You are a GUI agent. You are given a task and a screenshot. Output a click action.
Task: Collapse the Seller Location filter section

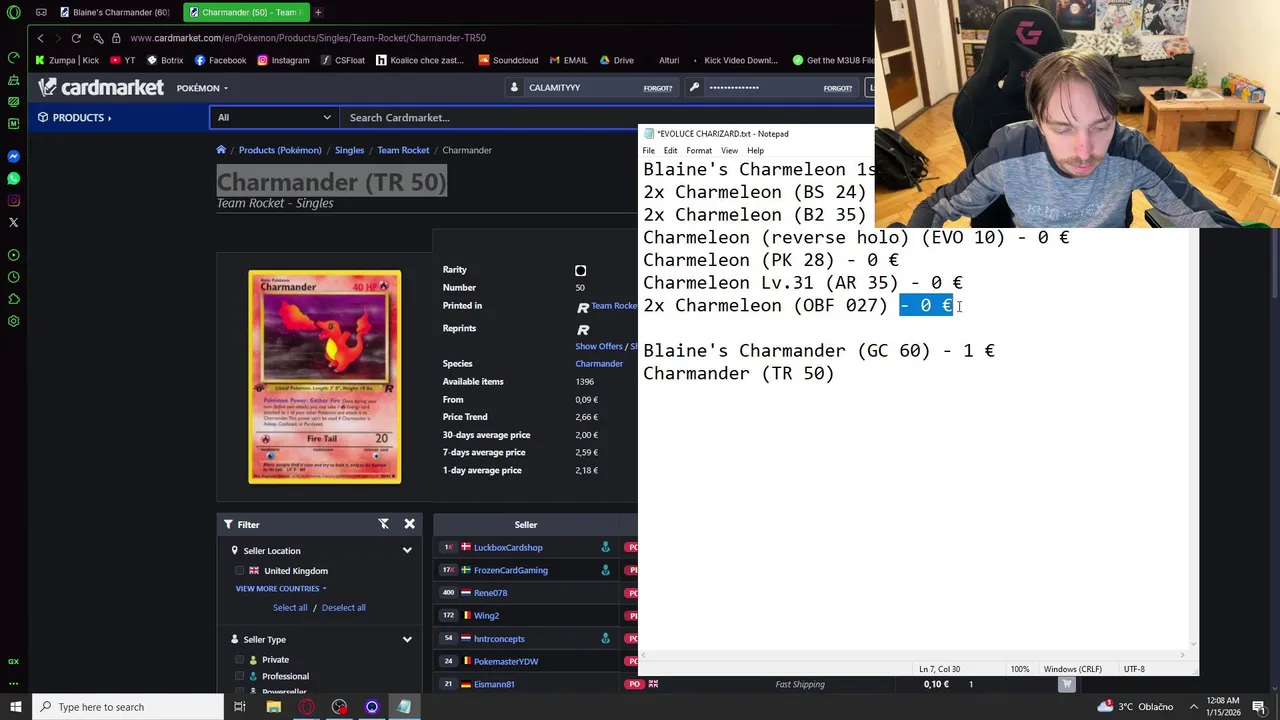point(407,551)
